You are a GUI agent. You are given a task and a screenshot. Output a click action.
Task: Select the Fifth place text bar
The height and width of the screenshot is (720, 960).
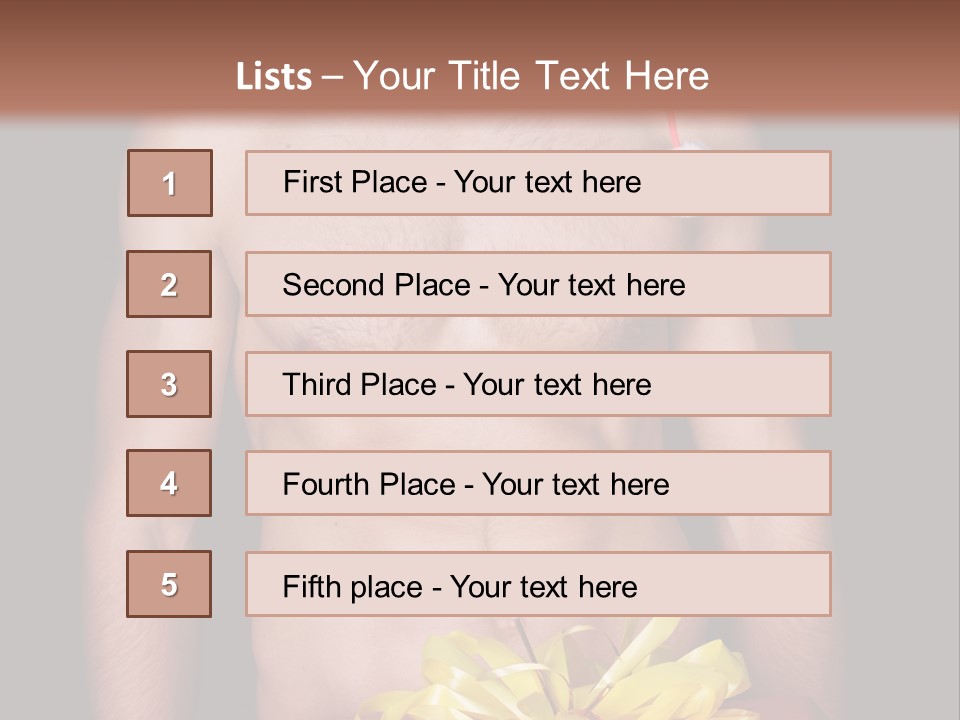(538, 584)
